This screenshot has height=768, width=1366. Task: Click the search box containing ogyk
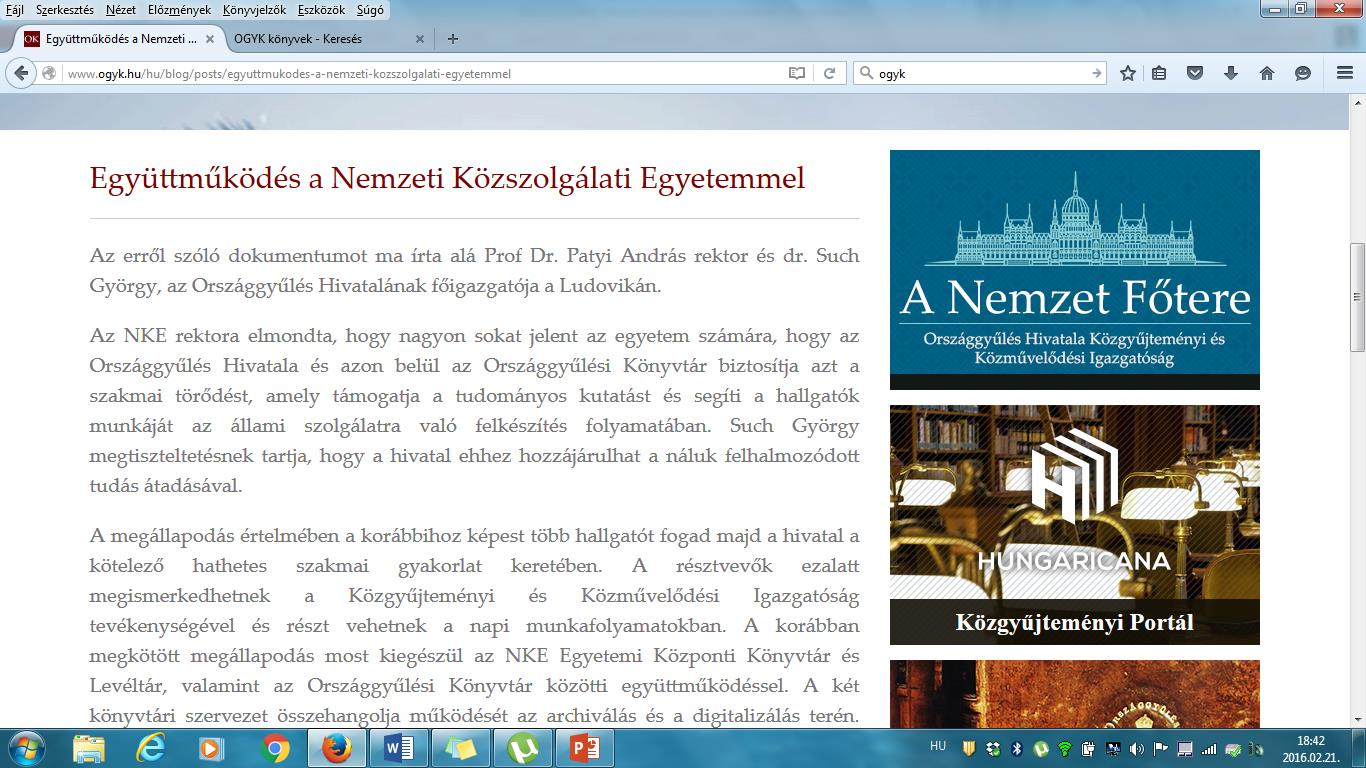[980, 73]
